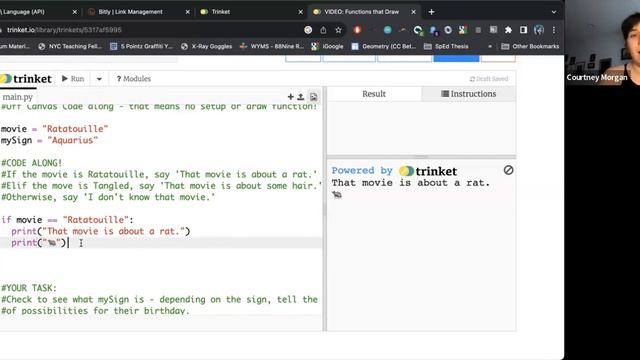The width and height of the screenshot is (640, 360).
Task: Close the VIDEO: Functions that Draw tab
Action: tap(413, 12)
